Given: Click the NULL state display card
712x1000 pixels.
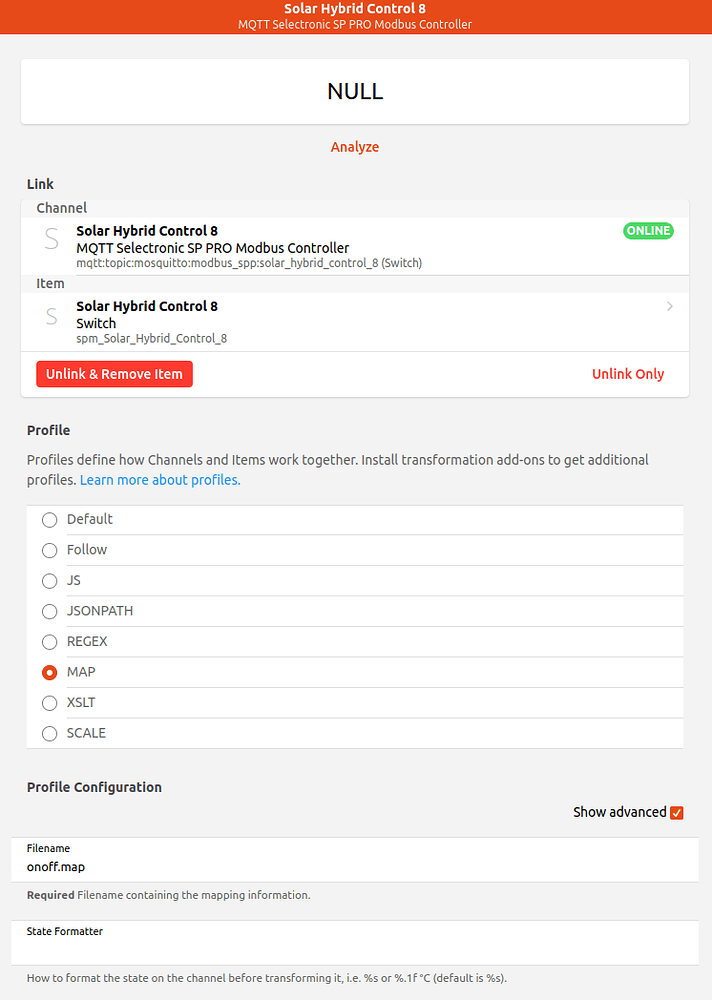Looking at the screenshot, I should point(354,91).
